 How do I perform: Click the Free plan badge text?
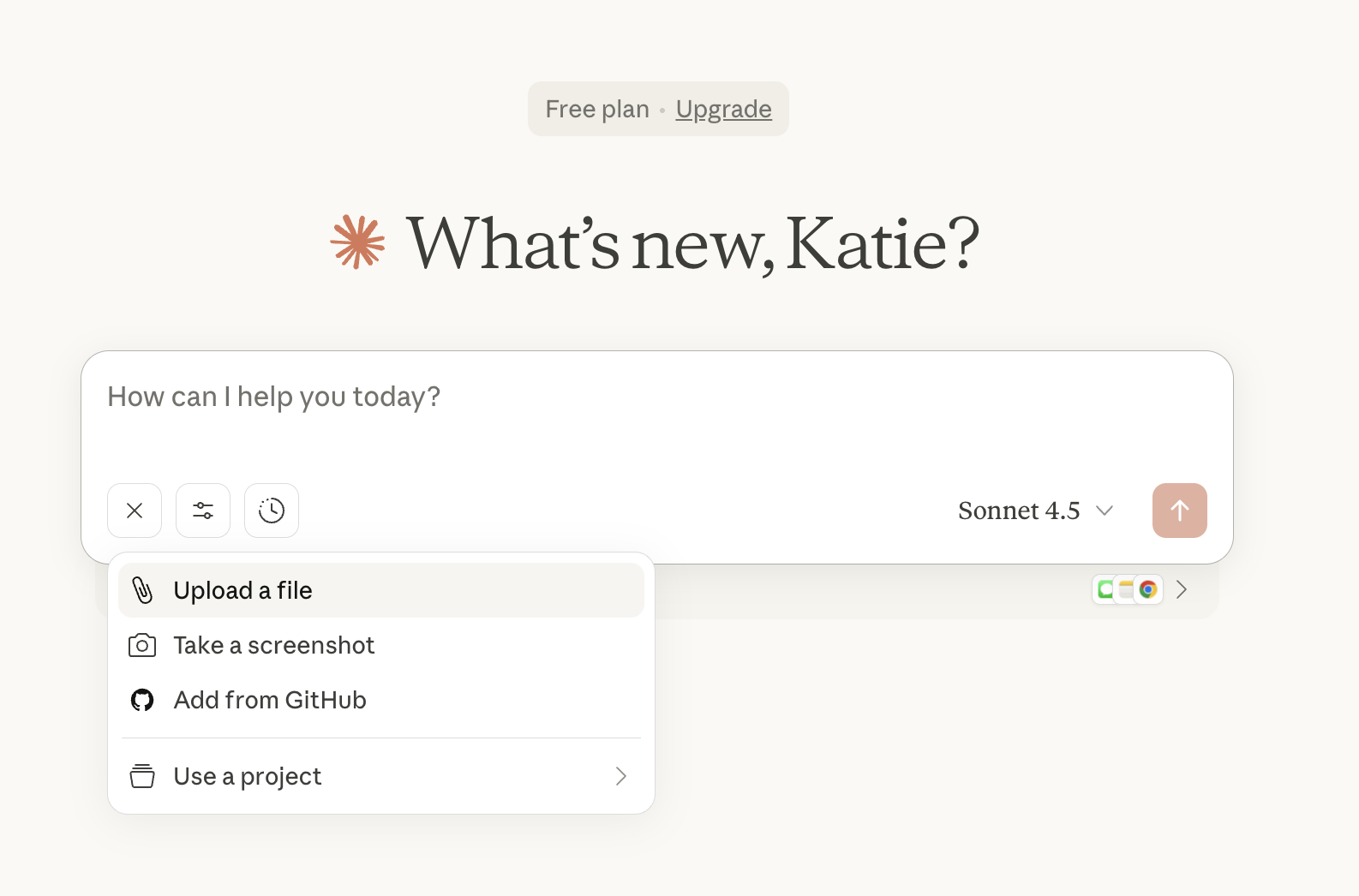tap(597, 109)
